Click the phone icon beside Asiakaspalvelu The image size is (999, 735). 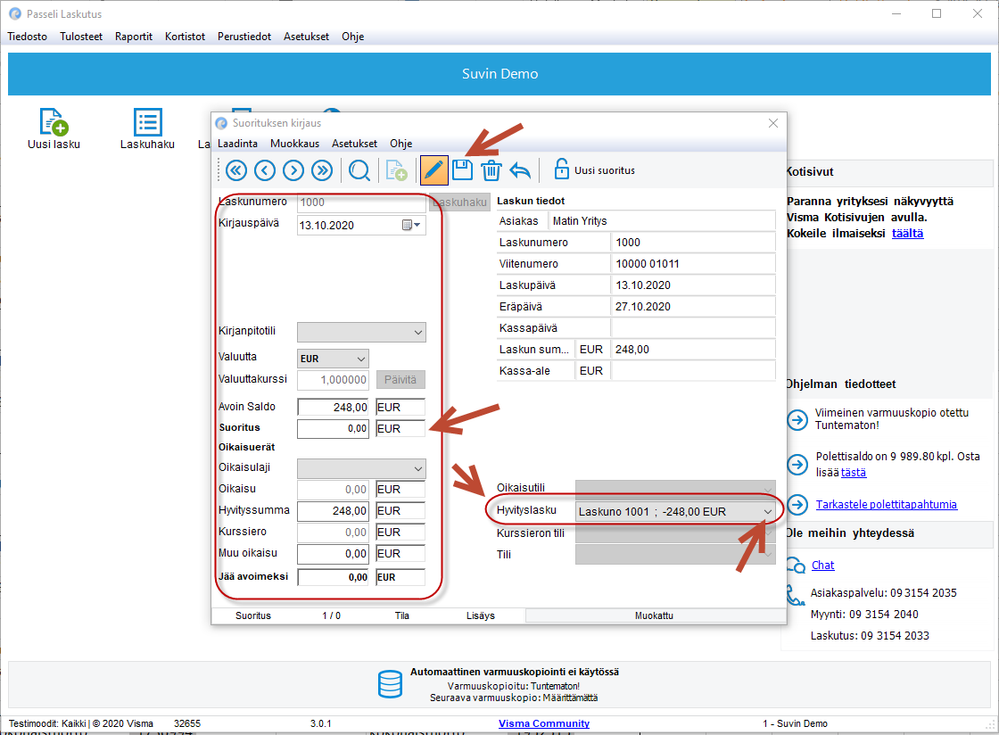coord(795,596)
